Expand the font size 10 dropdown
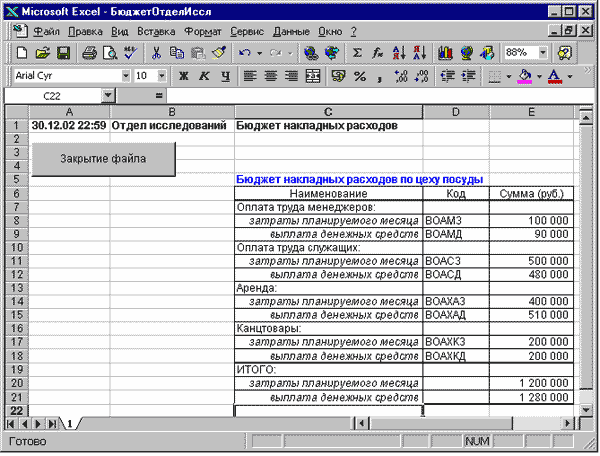600x456 pixels. [162, 76]
